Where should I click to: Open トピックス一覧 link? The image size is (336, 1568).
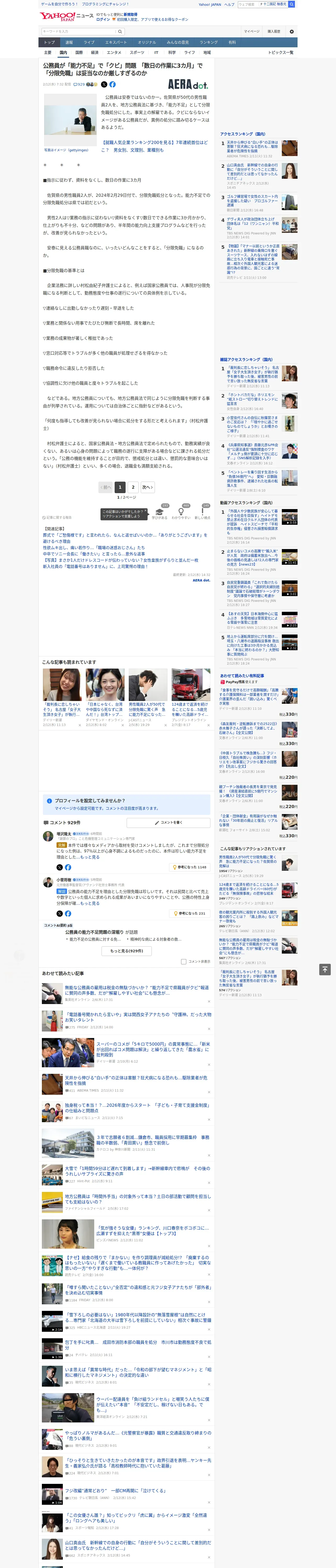click(281, 52)
